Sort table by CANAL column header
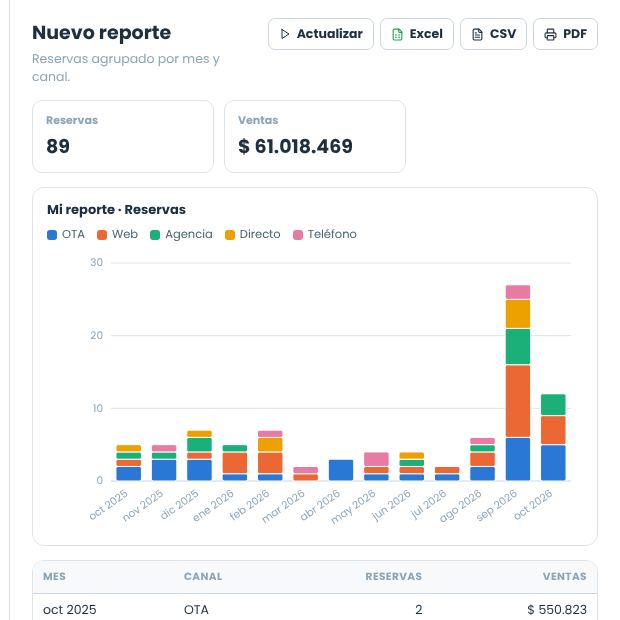Image resolution: width=620 pixels, height=620 pixels. click(x=203, y=576)
